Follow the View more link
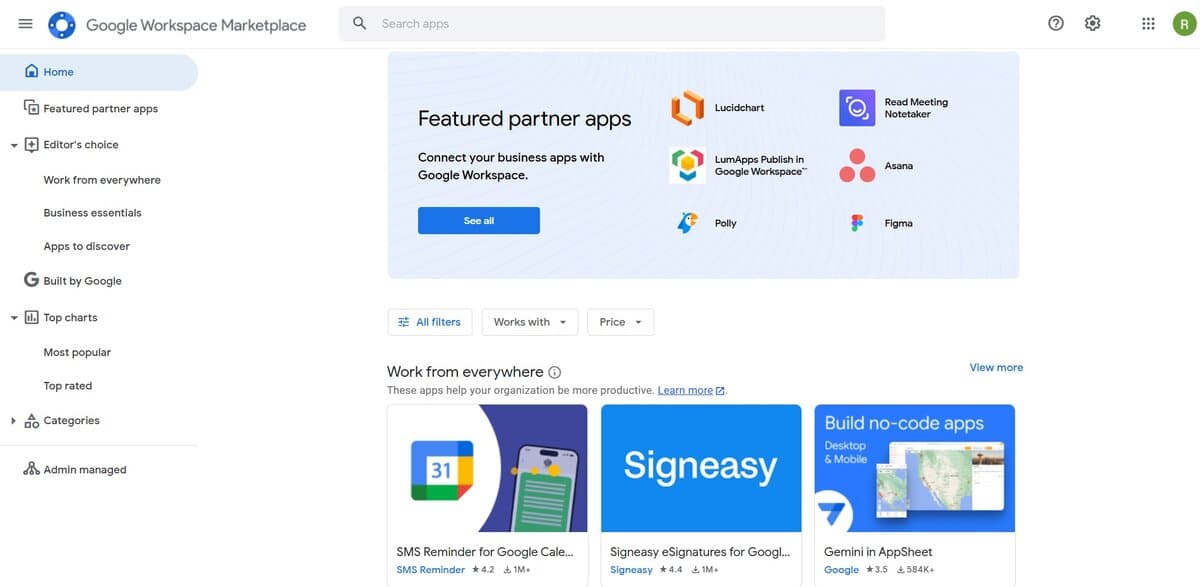 coord(996,368)
